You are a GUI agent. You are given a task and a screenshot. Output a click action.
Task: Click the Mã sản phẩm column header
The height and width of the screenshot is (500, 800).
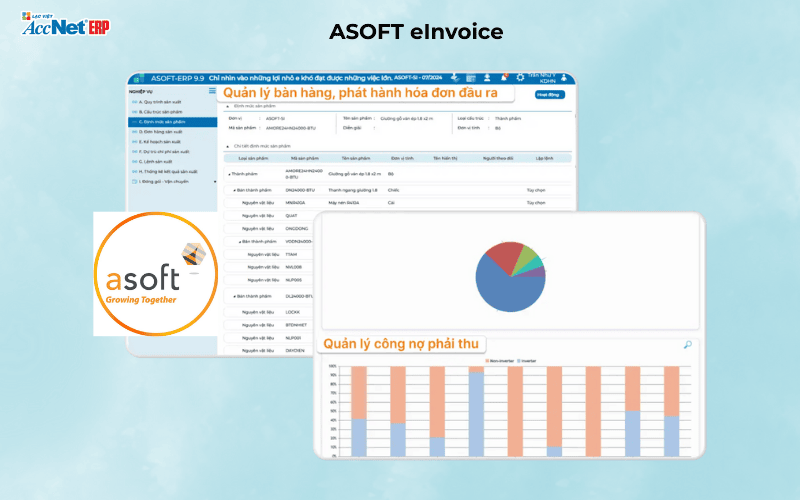305,159
